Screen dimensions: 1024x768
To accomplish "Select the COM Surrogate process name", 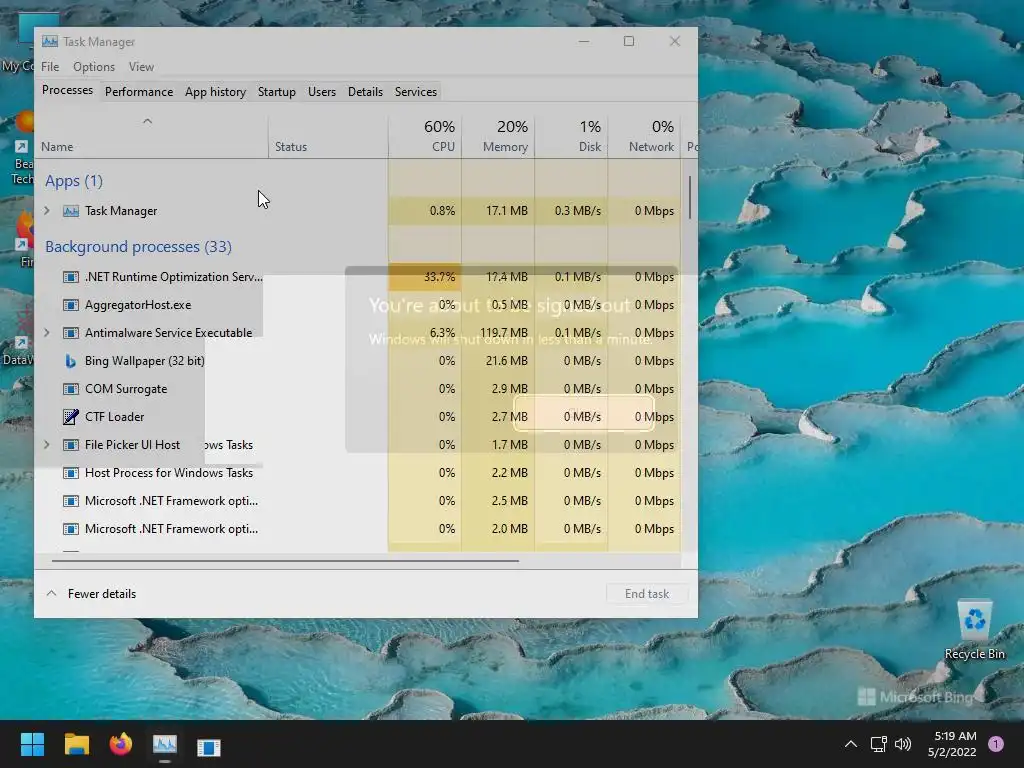I will click(x=126, y=389).
